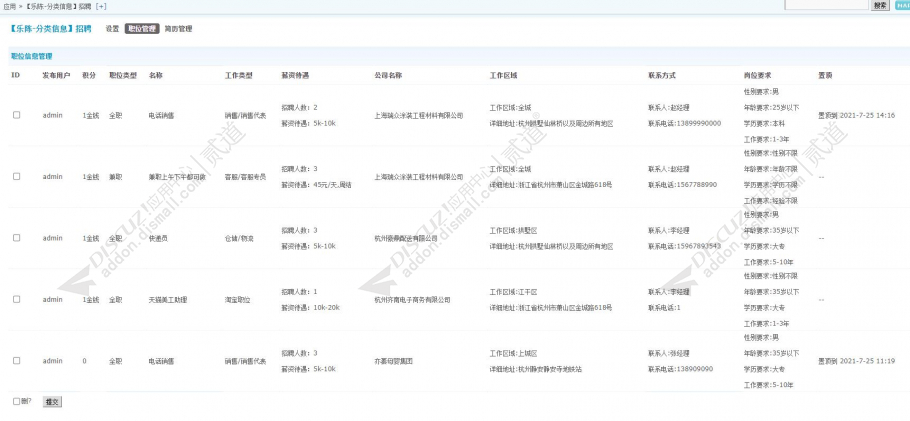Click the 兼职 job type cell
Image resolution: width=910 pixels, height=421 pixels.
(x=115, y=177)
